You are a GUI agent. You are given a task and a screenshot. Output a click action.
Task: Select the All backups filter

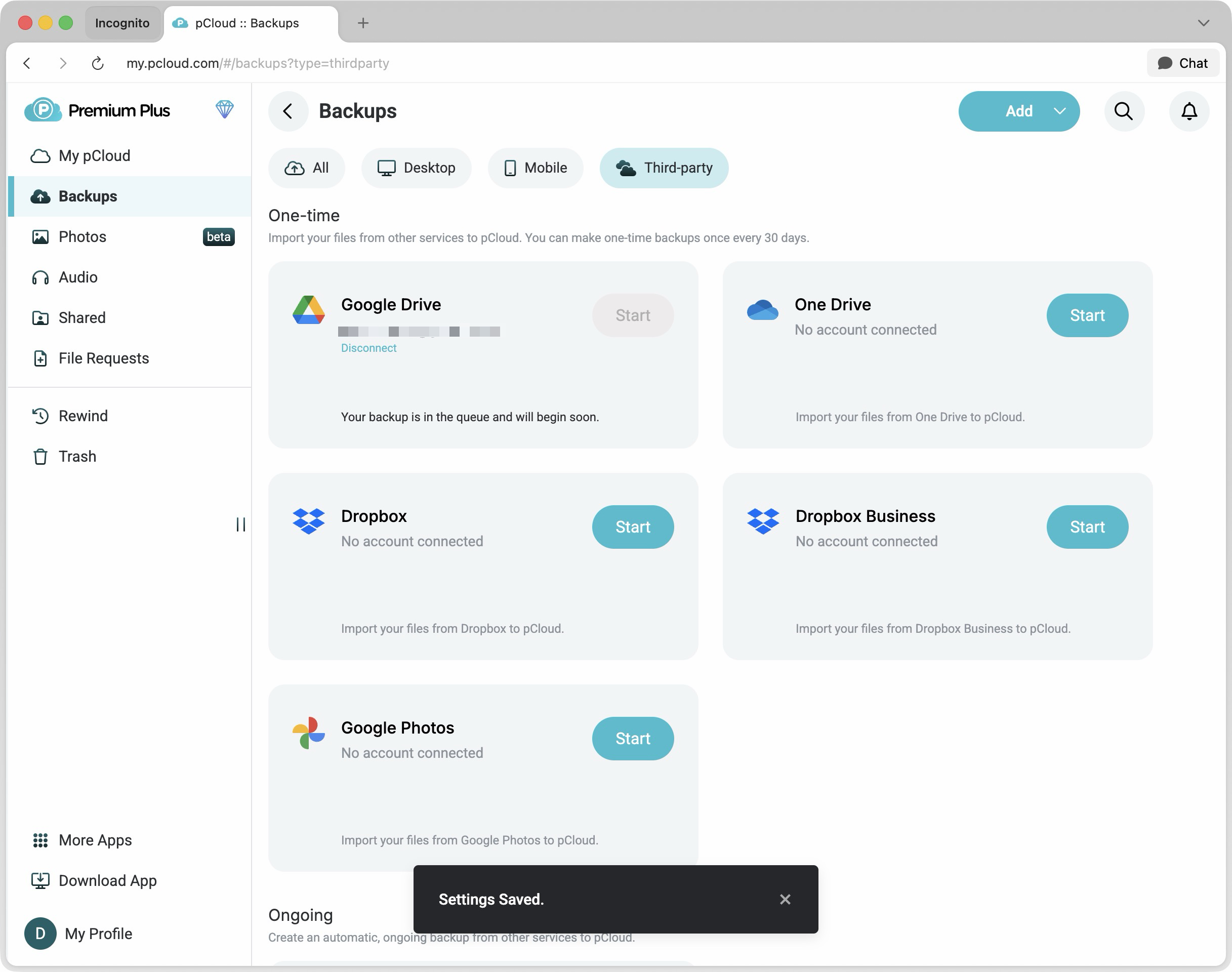[307, 168]
